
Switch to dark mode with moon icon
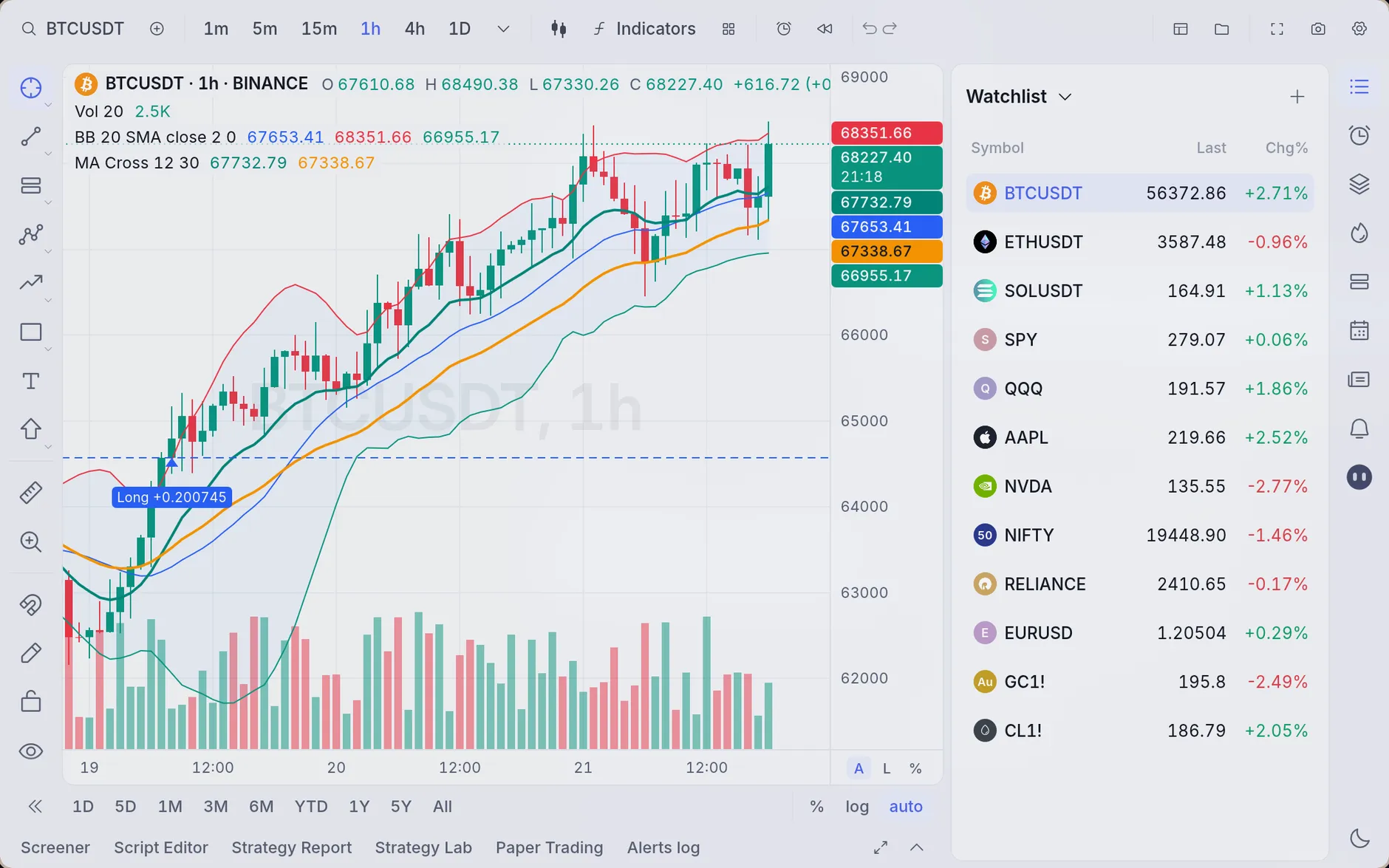click(x=1359, y=838)
